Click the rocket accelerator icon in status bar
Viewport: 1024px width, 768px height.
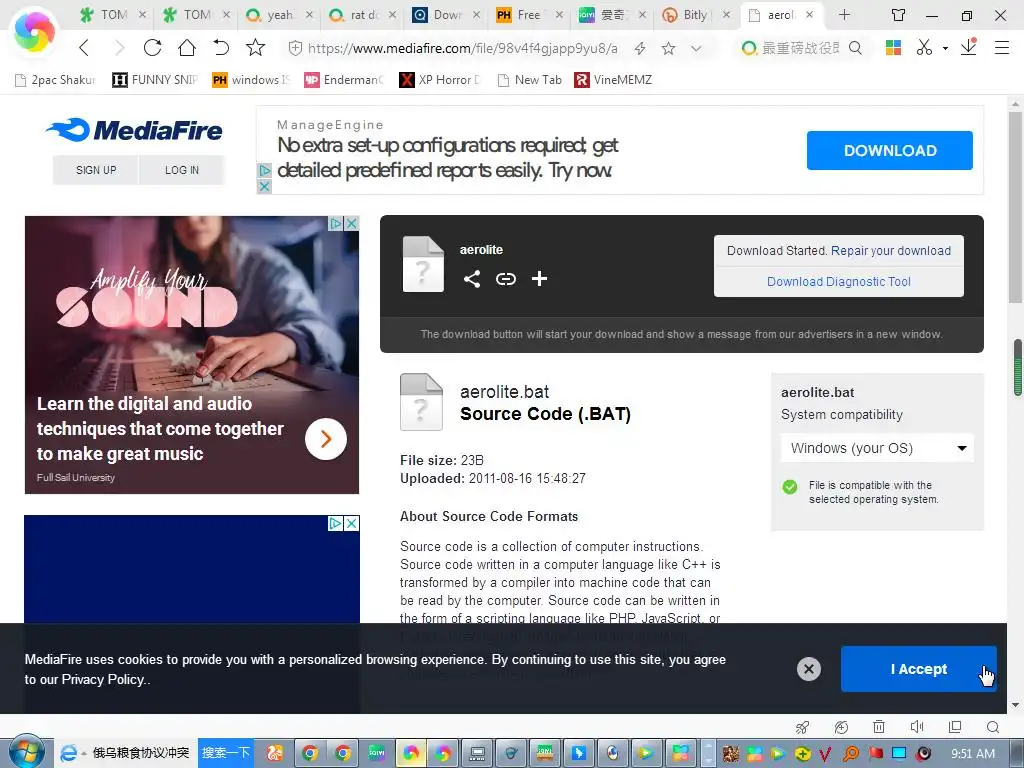coord(802,727)
